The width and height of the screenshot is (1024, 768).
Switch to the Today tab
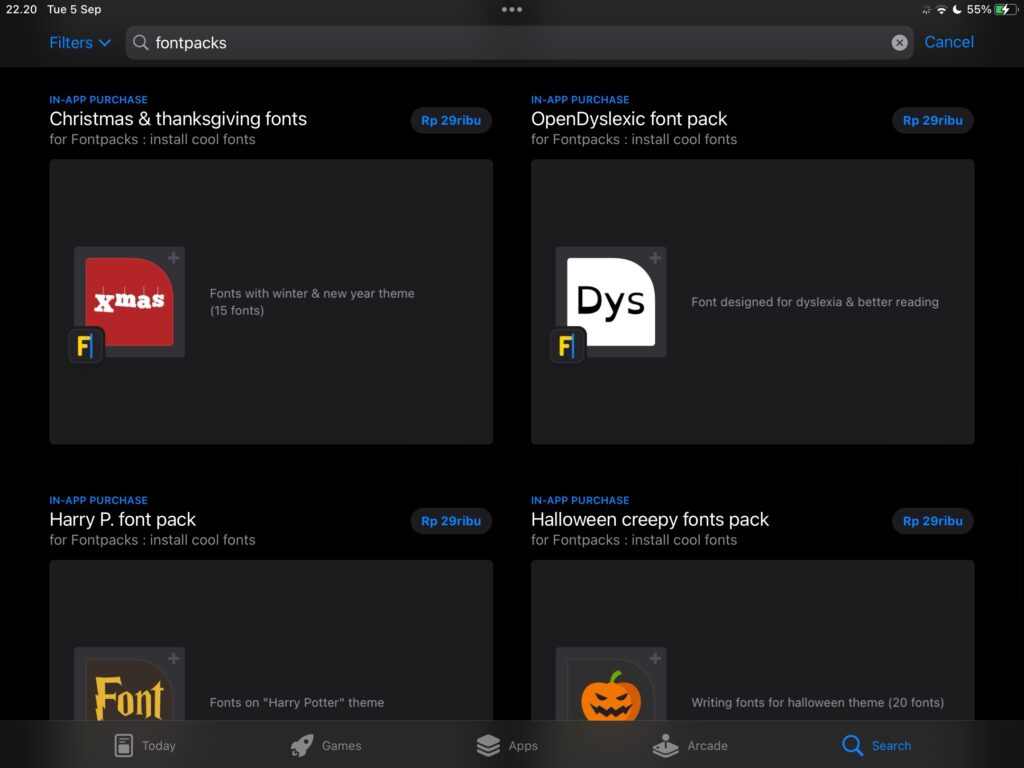point(145,745)
